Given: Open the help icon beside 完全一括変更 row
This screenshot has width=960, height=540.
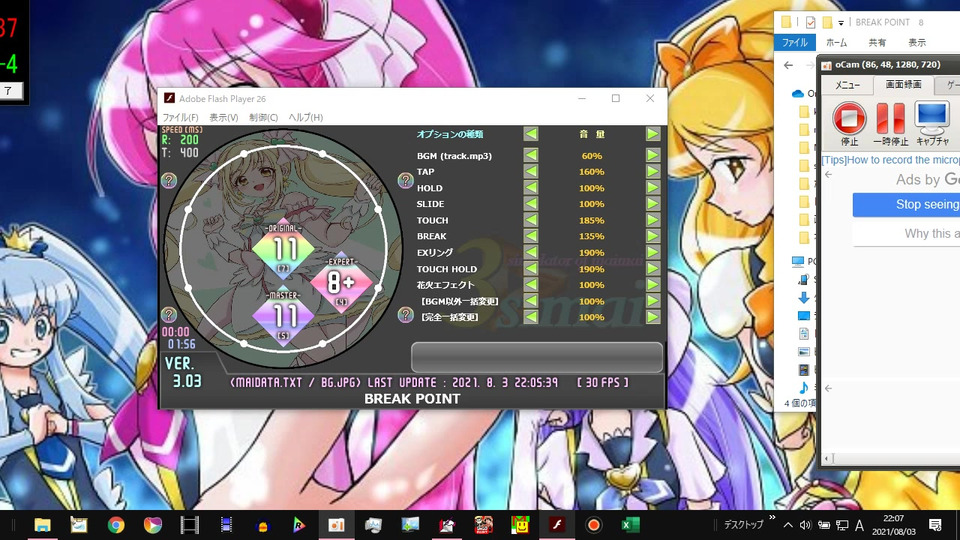Looking at the screenshot, I should (405, 315).
